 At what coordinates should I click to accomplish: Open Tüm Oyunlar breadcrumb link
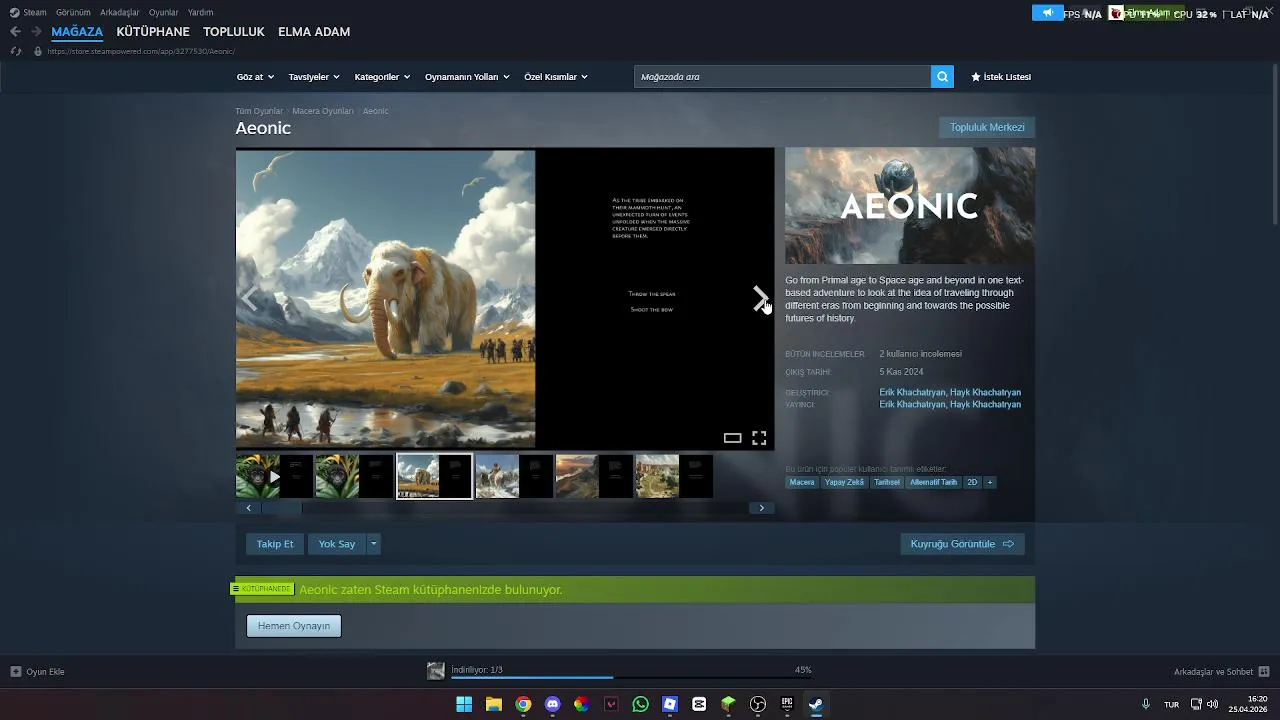click(x=259, y=111)
